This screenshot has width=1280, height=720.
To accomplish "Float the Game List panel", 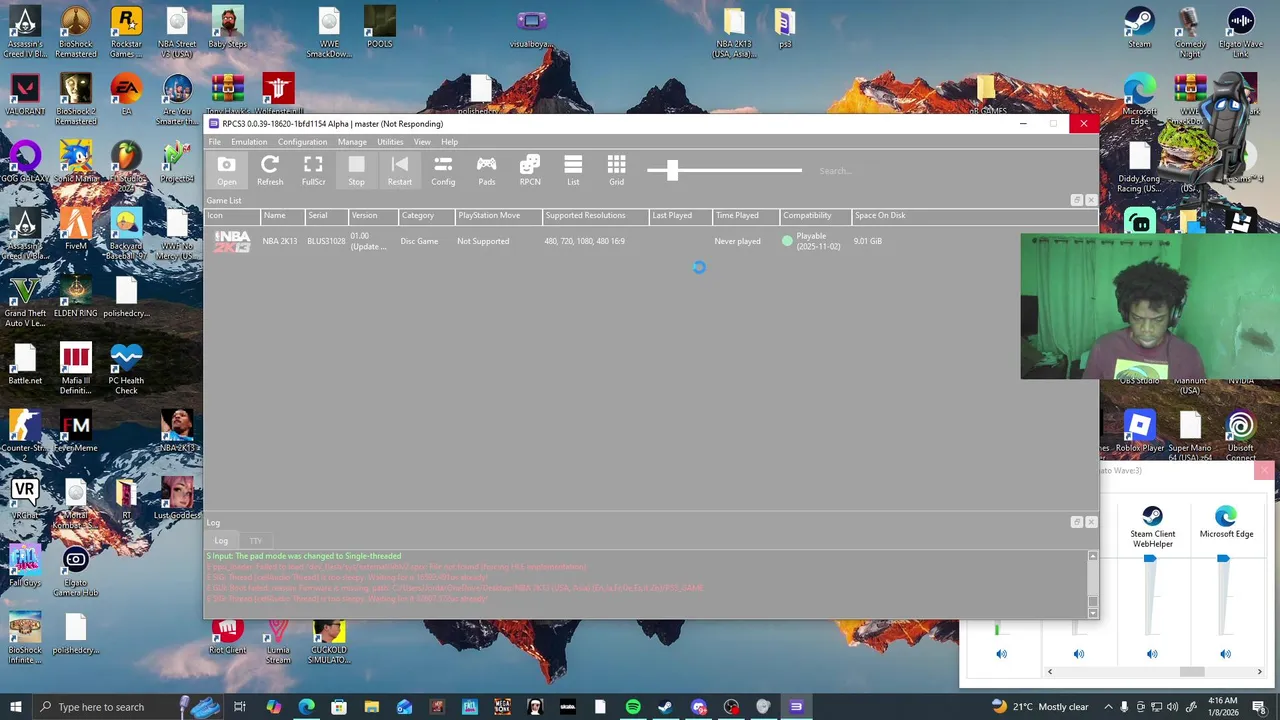I will [1076, 200].
